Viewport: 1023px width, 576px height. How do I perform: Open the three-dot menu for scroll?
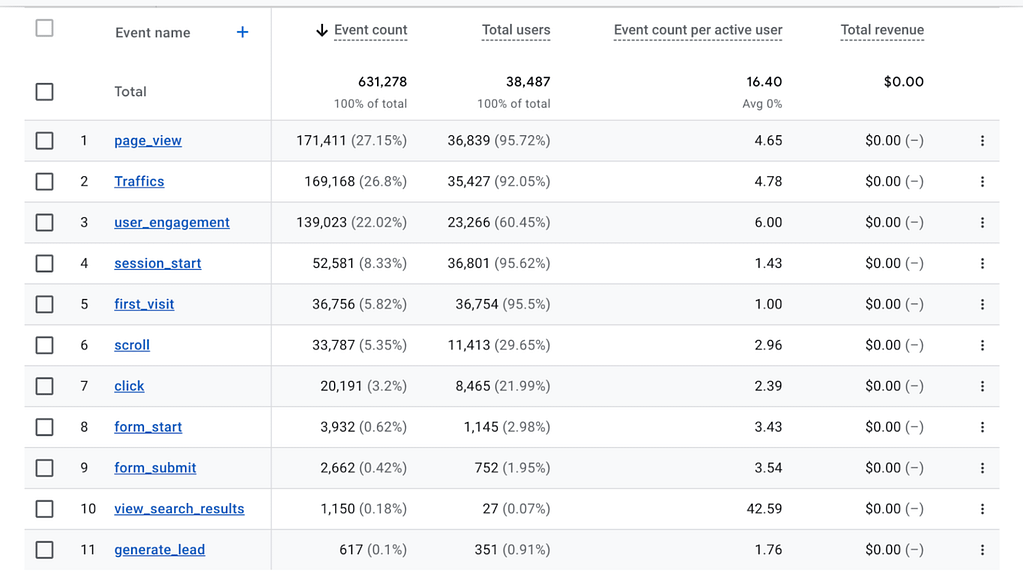982,345
